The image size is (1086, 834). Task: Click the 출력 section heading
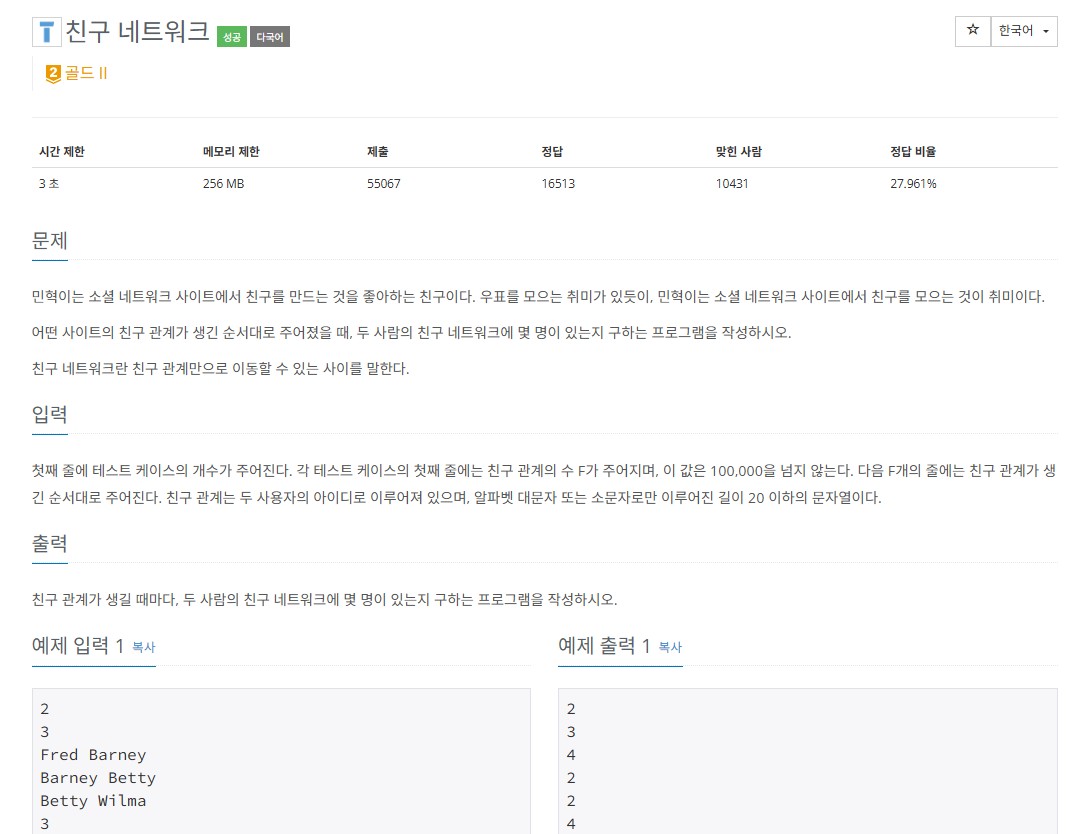point(50,544)
